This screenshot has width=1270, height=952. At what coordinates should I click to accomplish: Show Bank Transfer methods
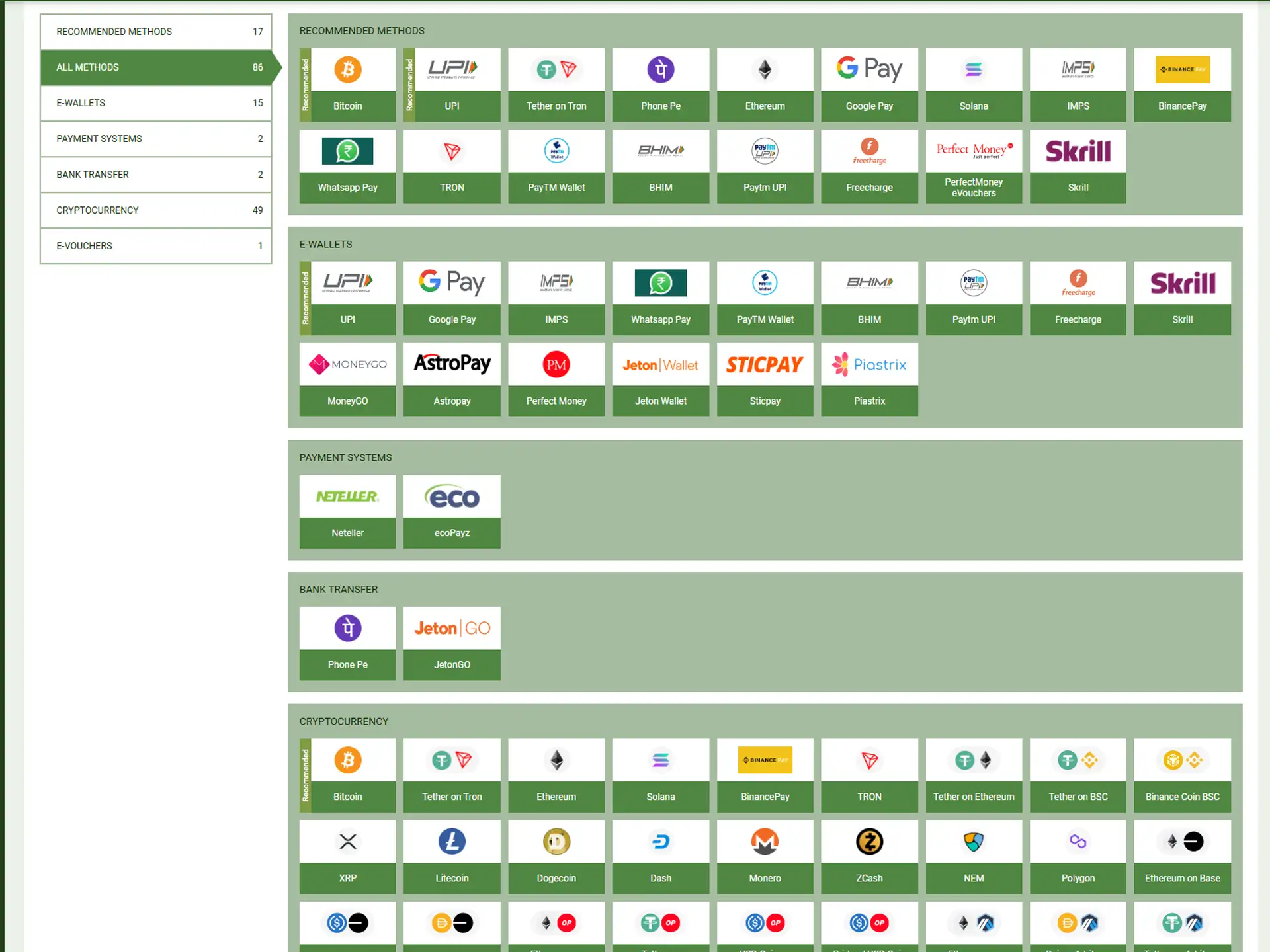click(x=156, y=175)
